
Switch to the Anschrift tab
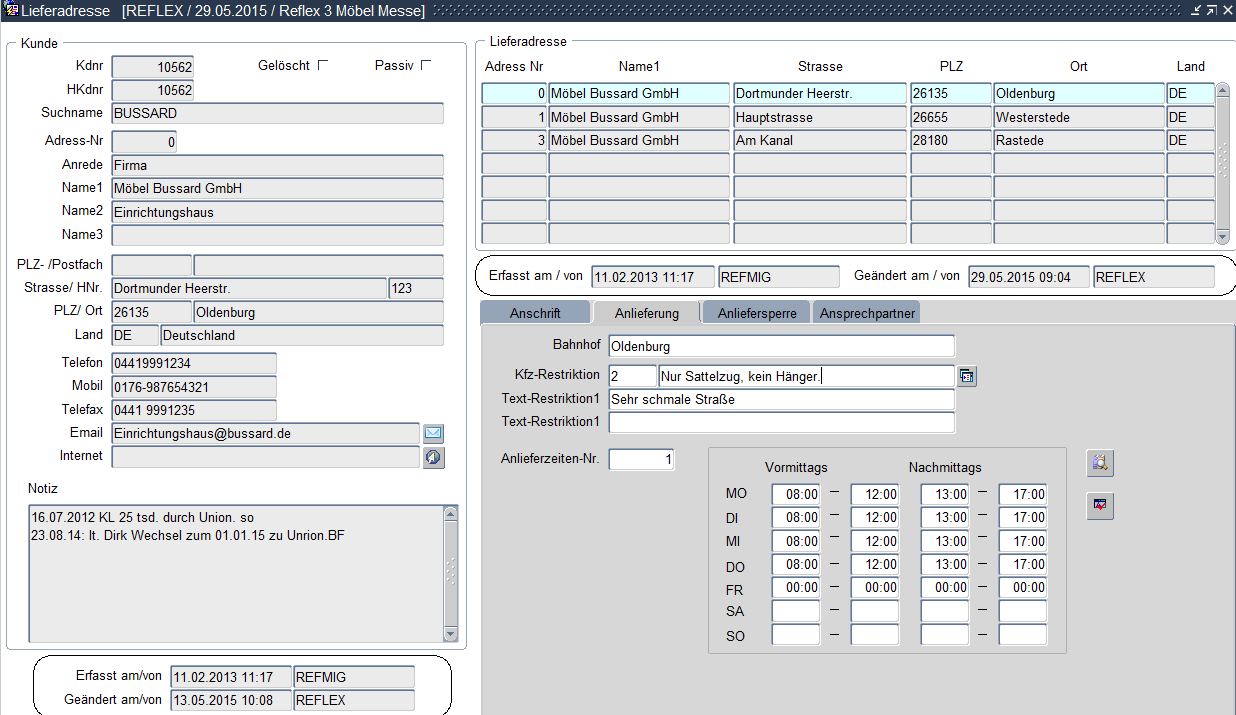535,313
